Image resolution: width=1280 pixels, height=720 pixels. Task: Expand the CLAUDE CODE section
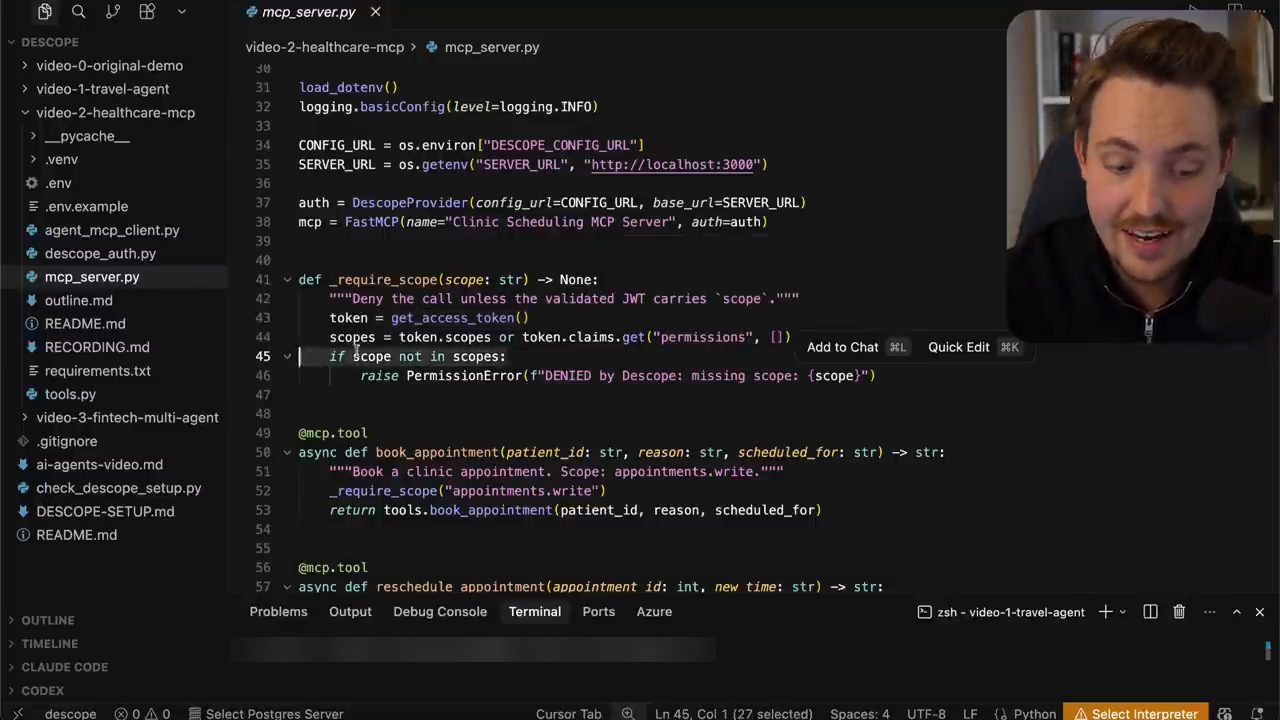64,667
